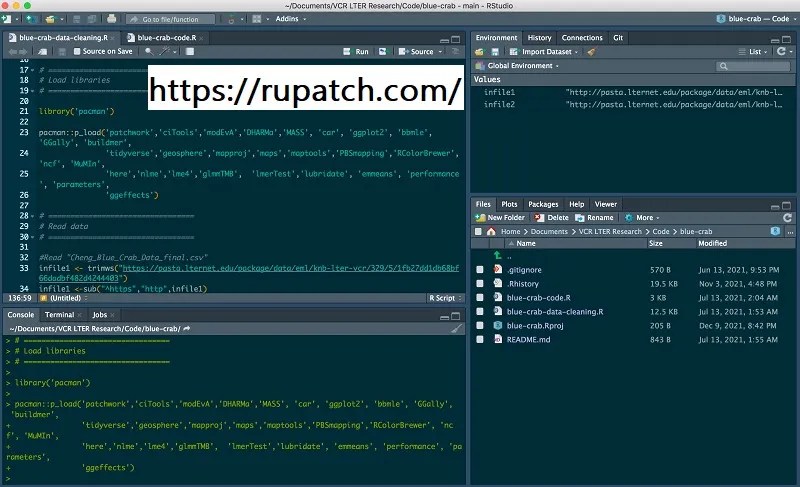800x487 pixels.
Task: Click VCR LTER Research in the Files breadcrumb
Action: click(x=610, y=232)
